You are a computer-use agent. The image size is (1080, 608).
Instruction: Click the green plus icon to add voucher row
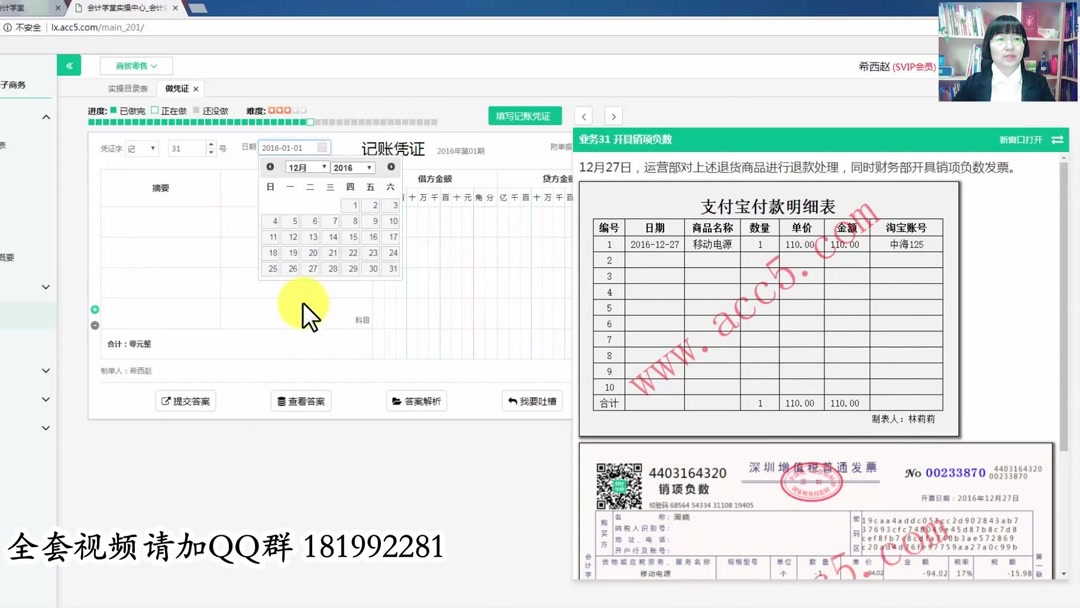[95, 310]
